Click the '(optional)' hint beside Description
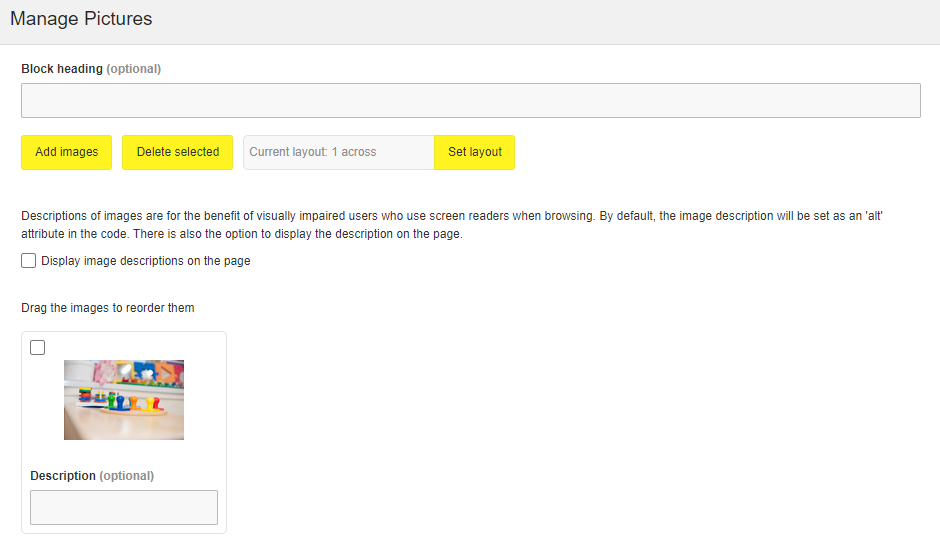This screenshot has height=554, width=940. [127, 476]
